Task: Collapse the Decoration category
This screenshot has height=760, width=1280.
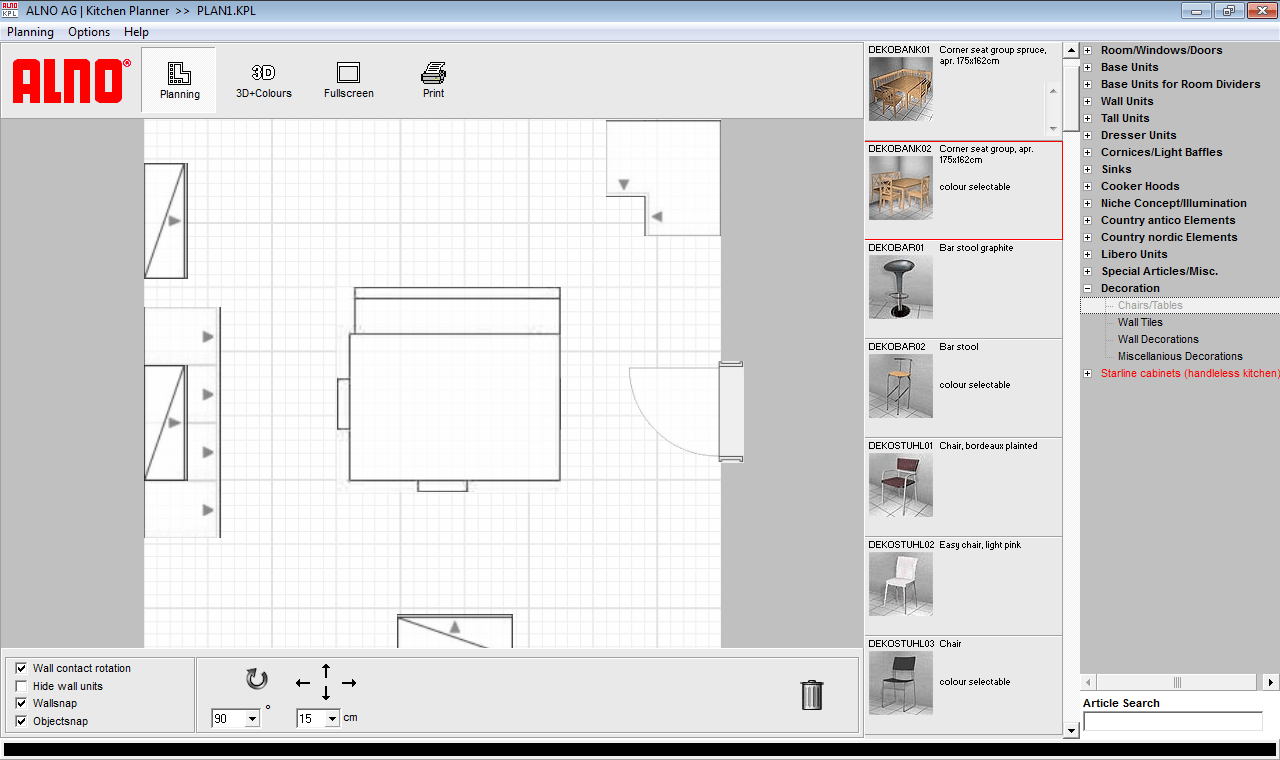Action: click(1087, 288)
